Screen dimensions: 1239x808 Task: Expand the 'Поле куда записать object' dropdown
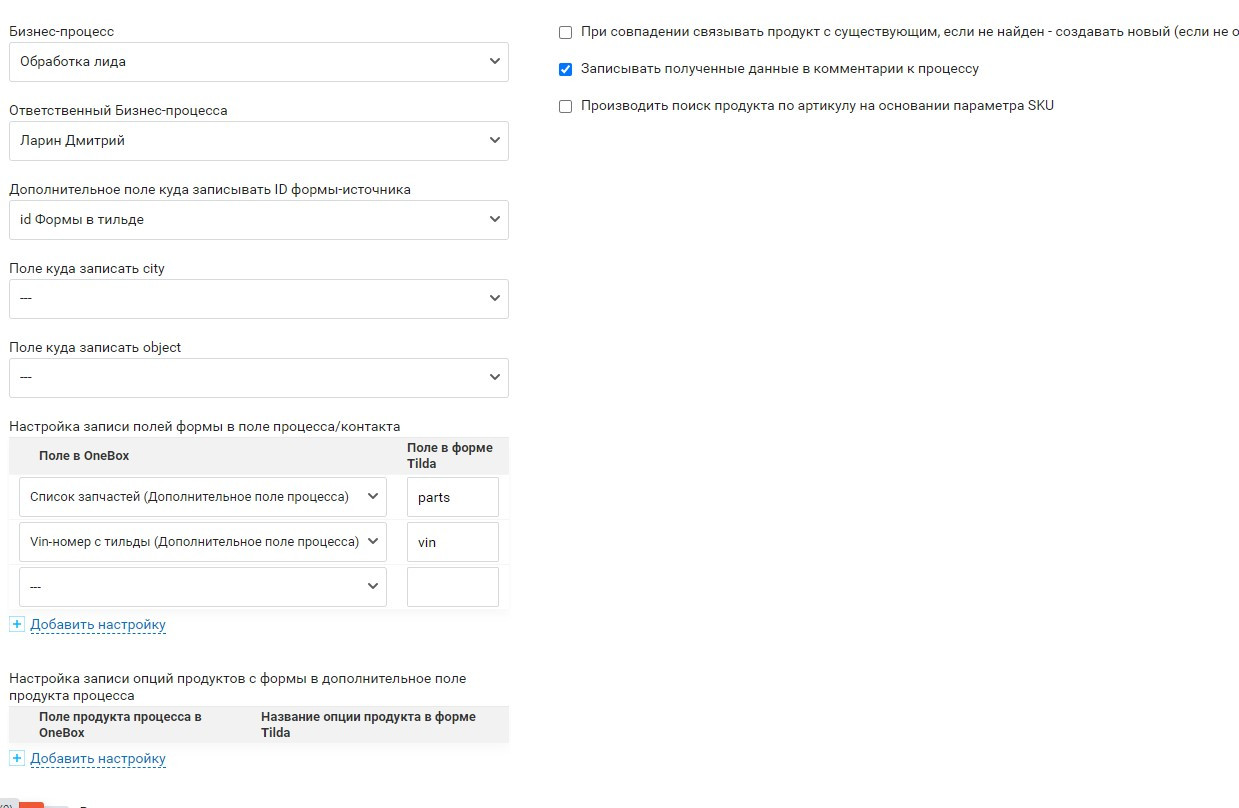tap(258, 378)
